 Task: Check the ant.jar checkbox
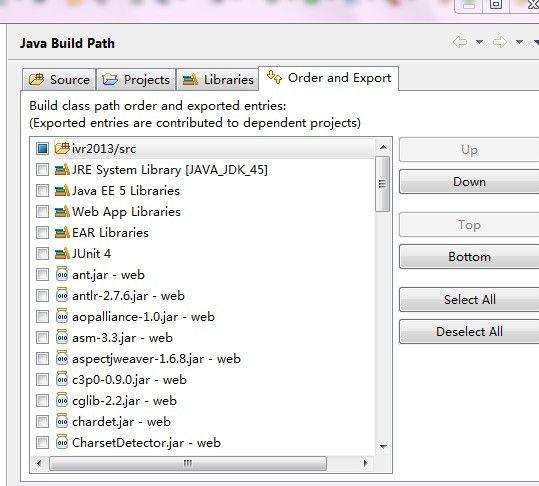(x=43, y=275)
